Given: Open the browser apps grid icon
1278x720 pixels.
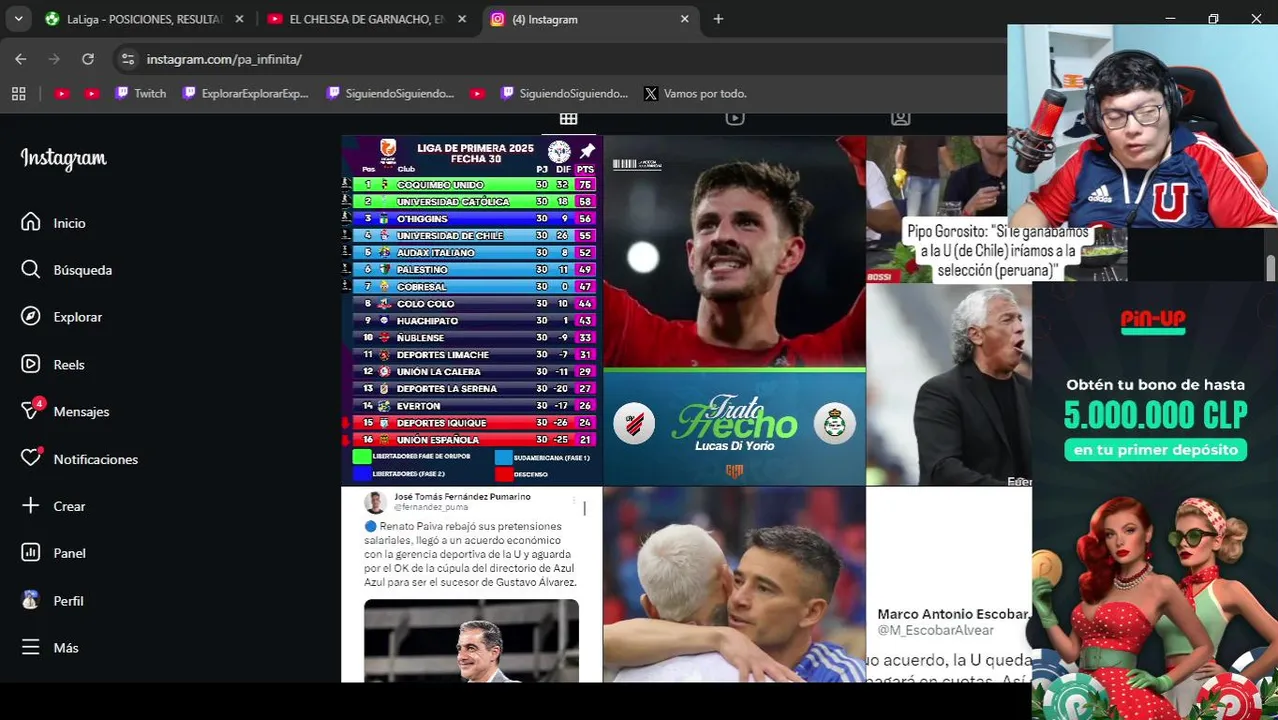Looking at the screenshot, I should coord(18,93).
